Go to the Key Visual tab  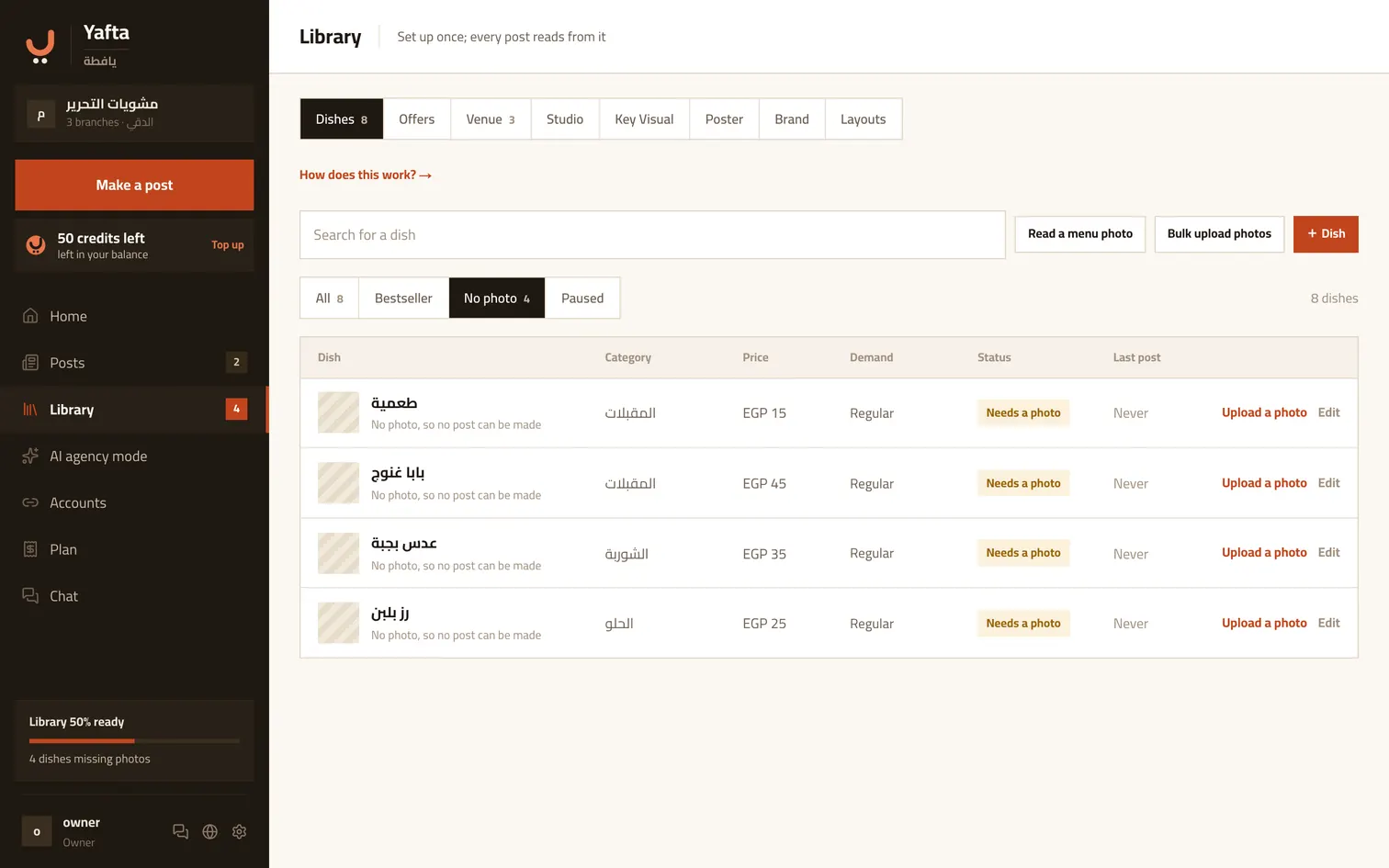click(644, 119)
